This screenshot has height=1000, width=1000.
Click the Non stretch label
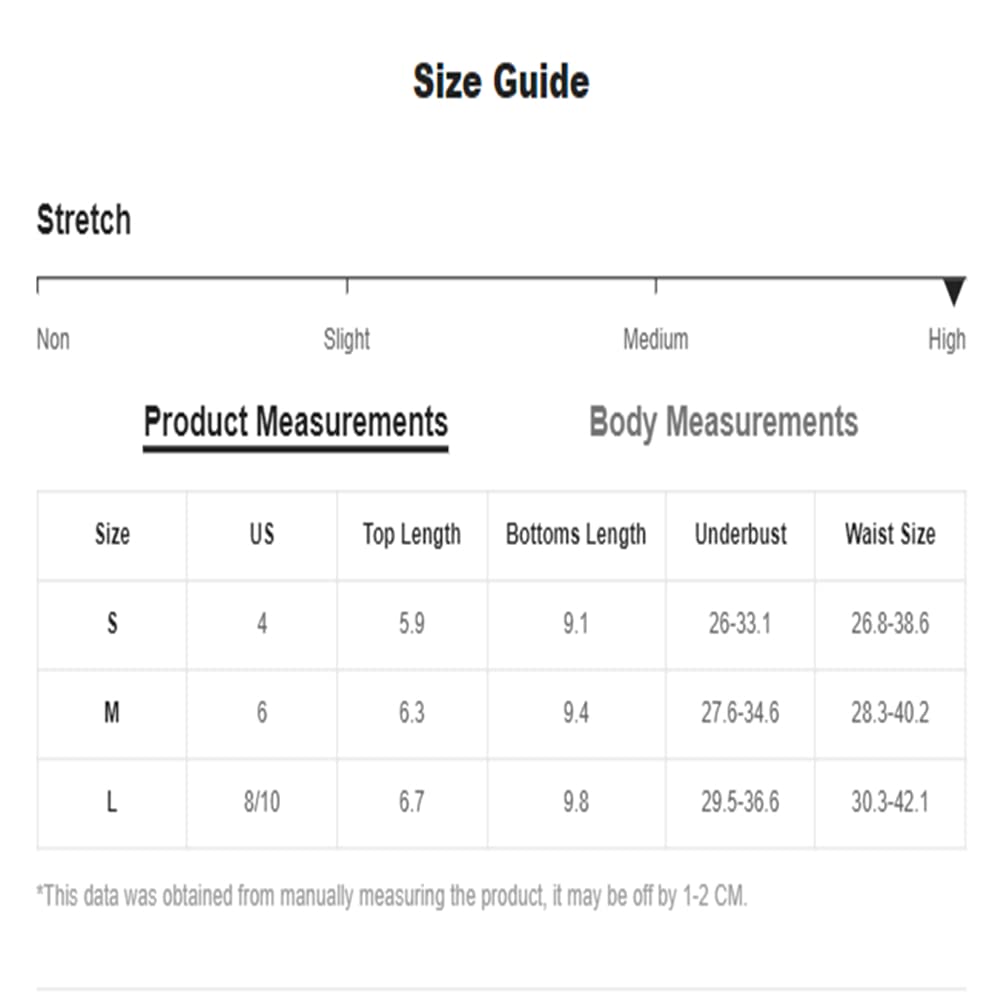pyautogui.click(x=53, y=340)
